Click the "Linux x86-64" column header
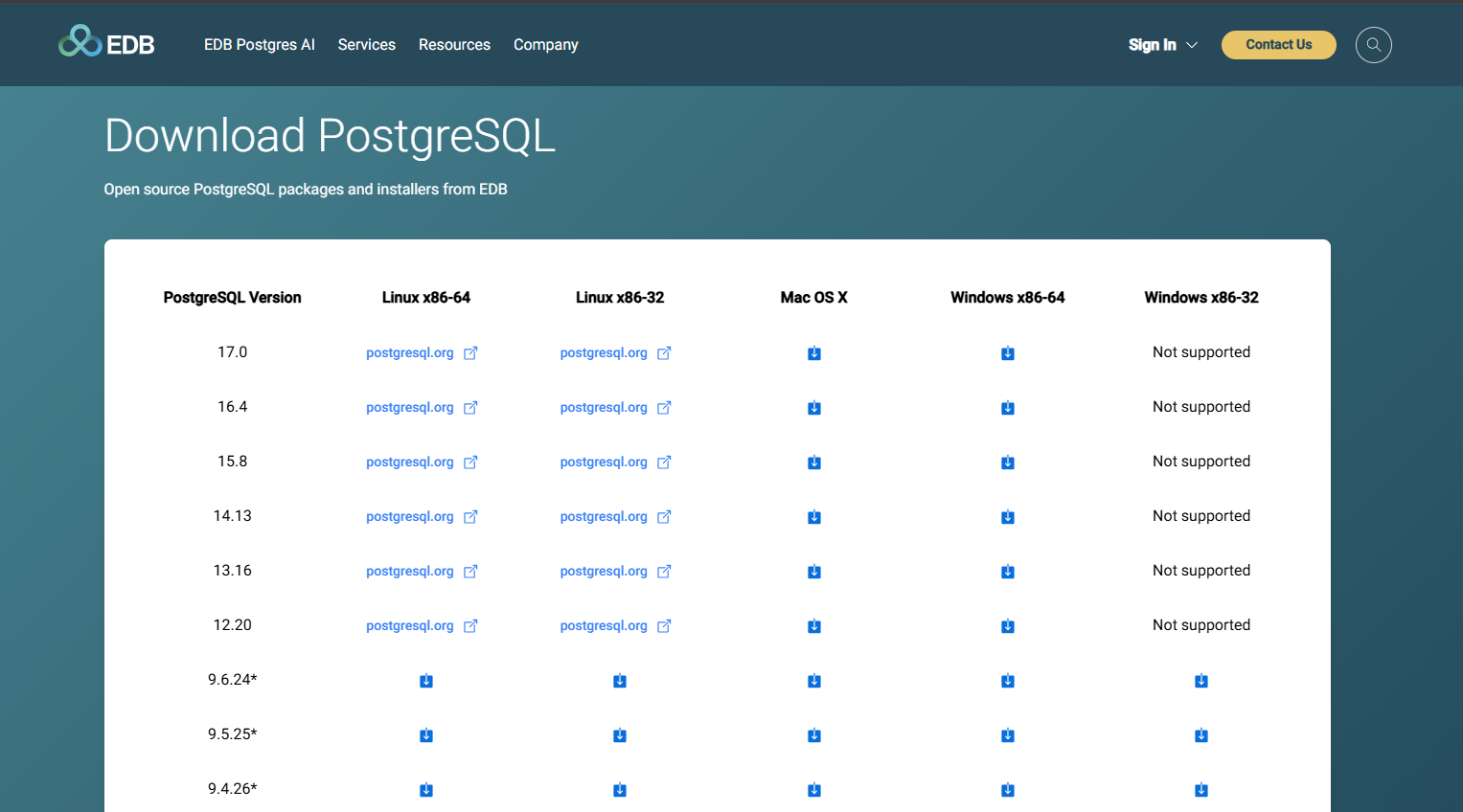The image size is (1463, 812). pos(426,298)
